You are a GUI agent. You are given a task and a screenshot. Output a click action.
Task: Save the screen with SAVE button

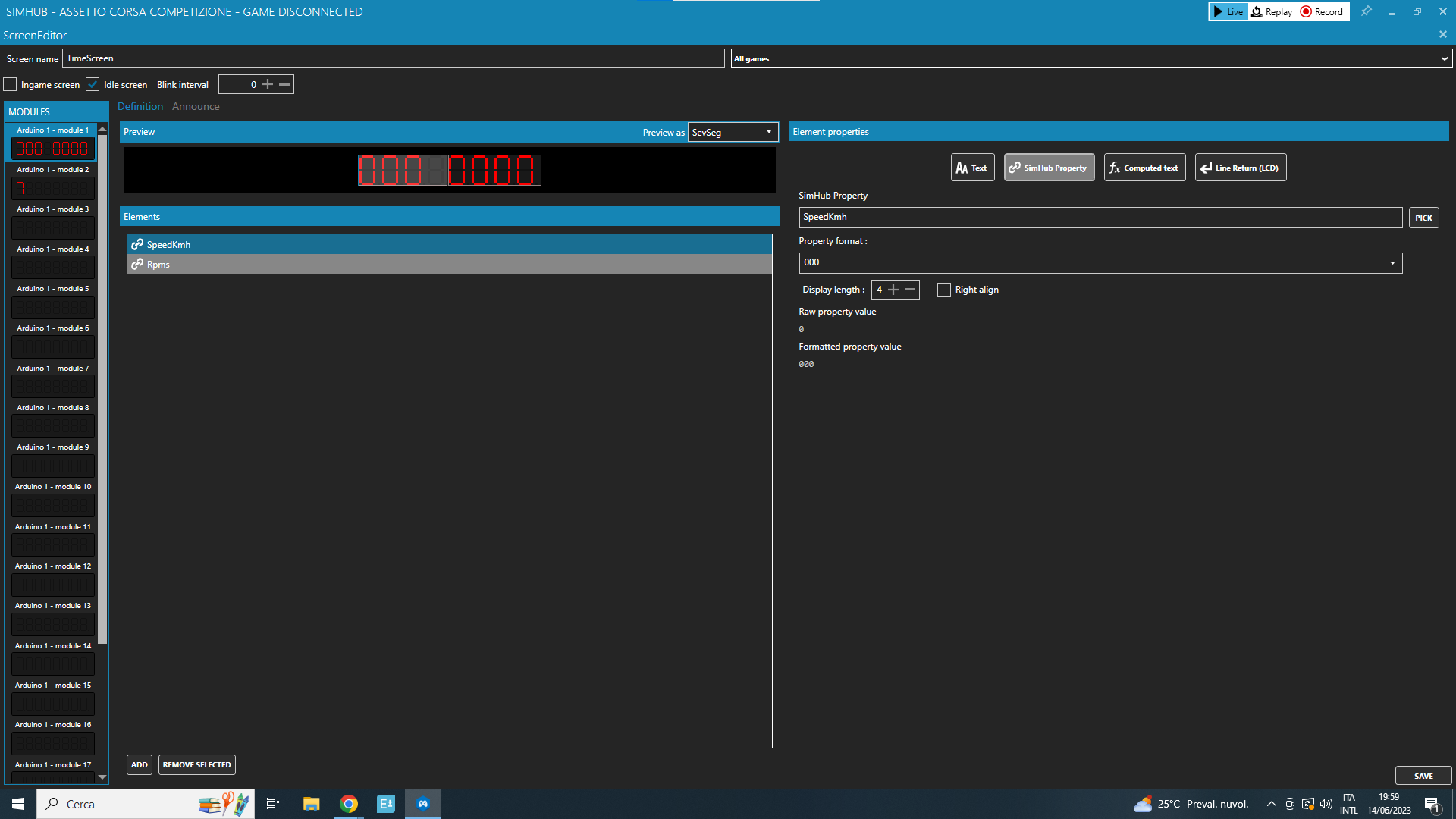tap(1423, 776)
